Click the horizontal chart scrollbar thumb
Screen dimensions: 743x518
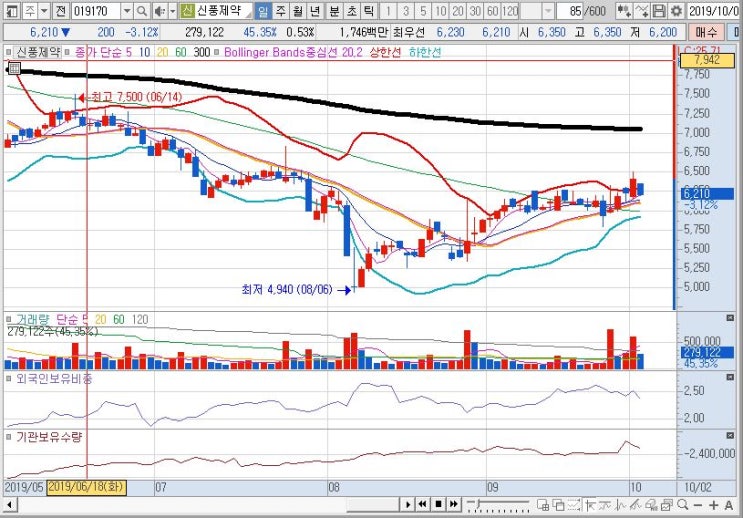[373, 505]
